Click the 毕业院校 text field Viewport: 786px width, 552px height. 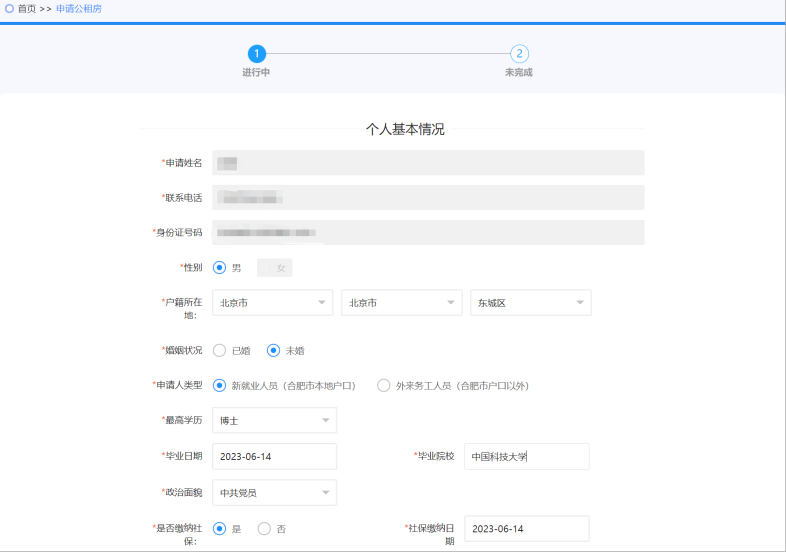pyautogui.click(x=526, y=456)
